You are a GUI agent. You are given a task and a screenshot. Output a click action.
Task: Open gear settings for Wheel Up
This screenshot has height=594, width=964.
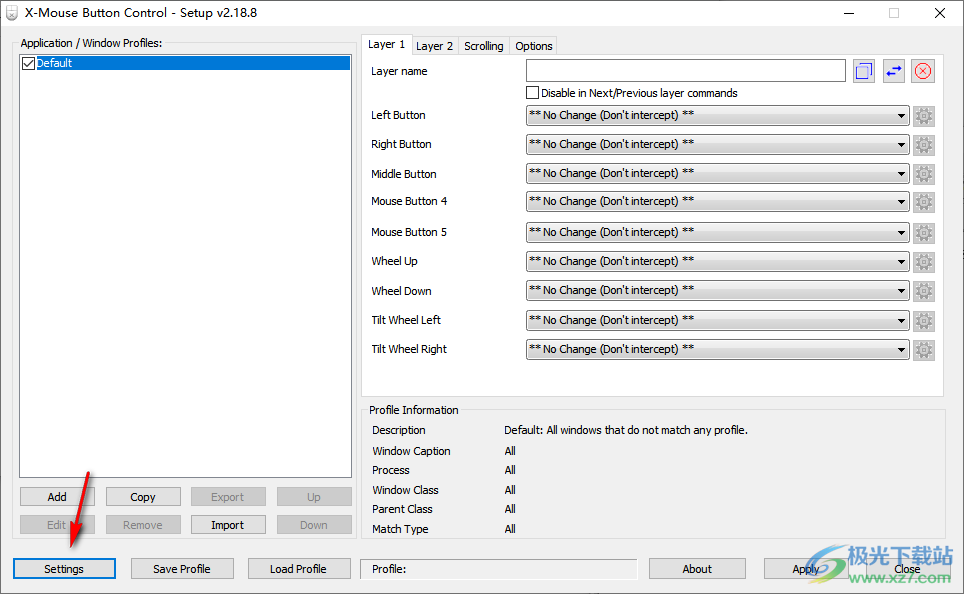click(923, 261)
